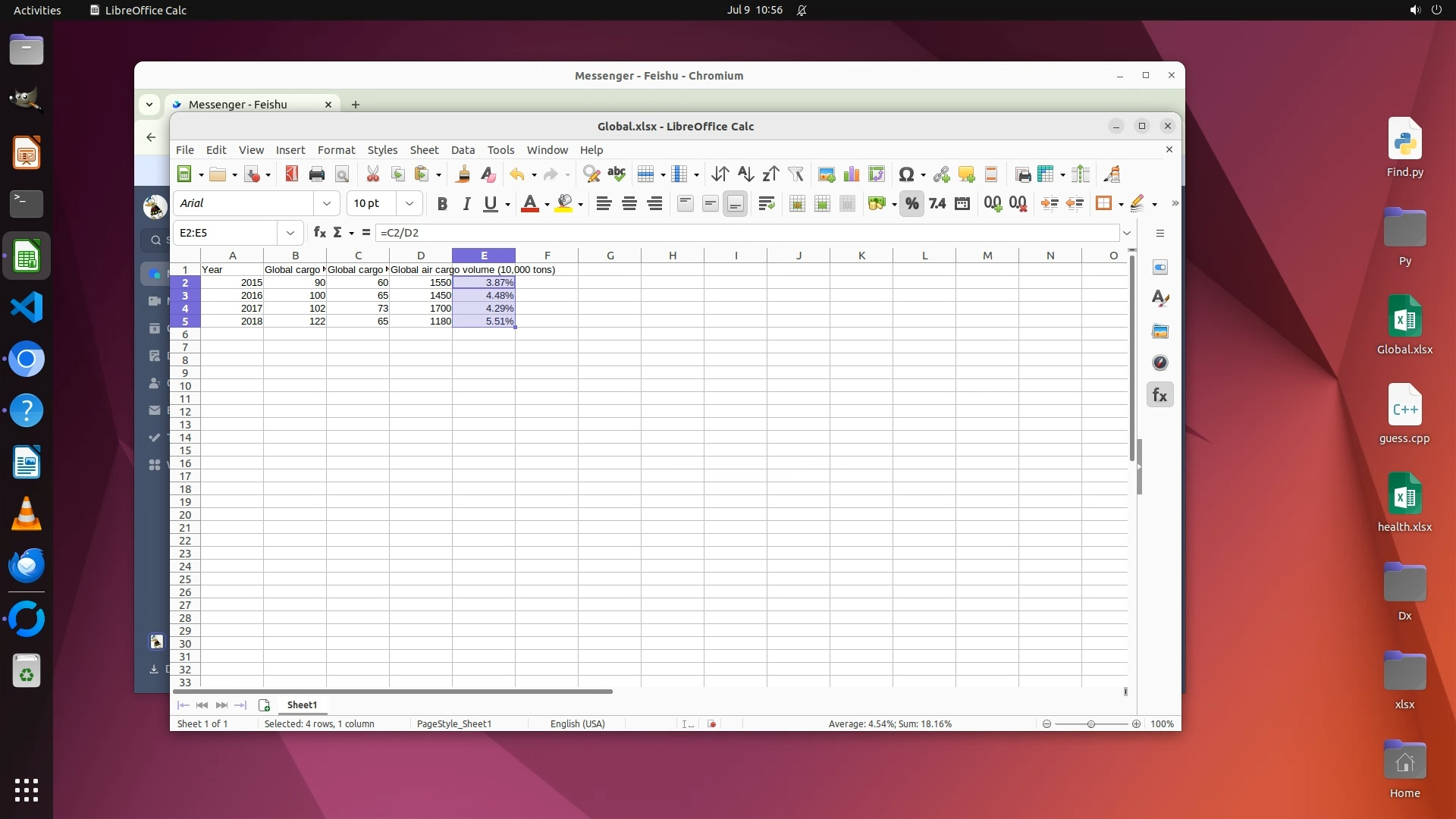Open the sidebar Functions panel icon
The height and width of the screenshot is (819, 1456).
pyautogui.click(x=1159, y=395)
